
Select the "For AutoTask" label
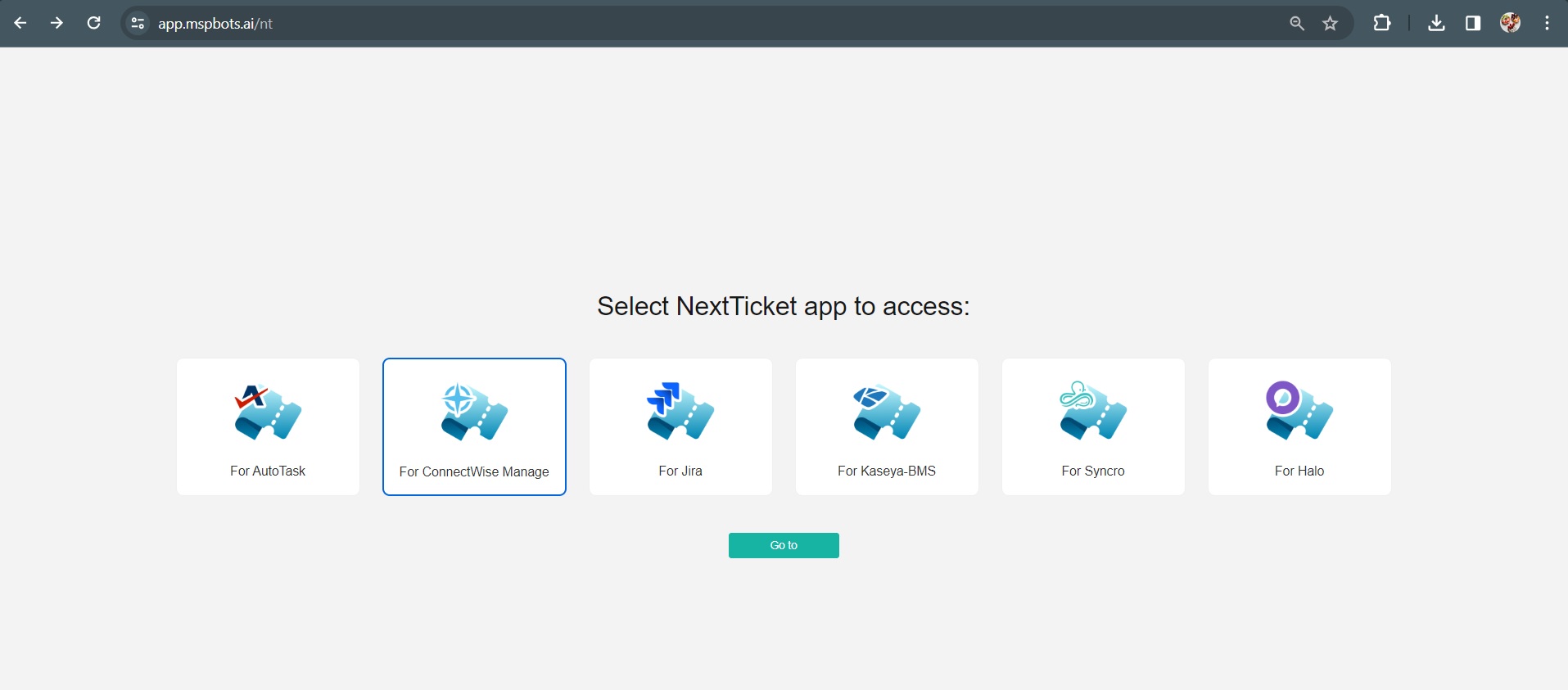point(268,471)
